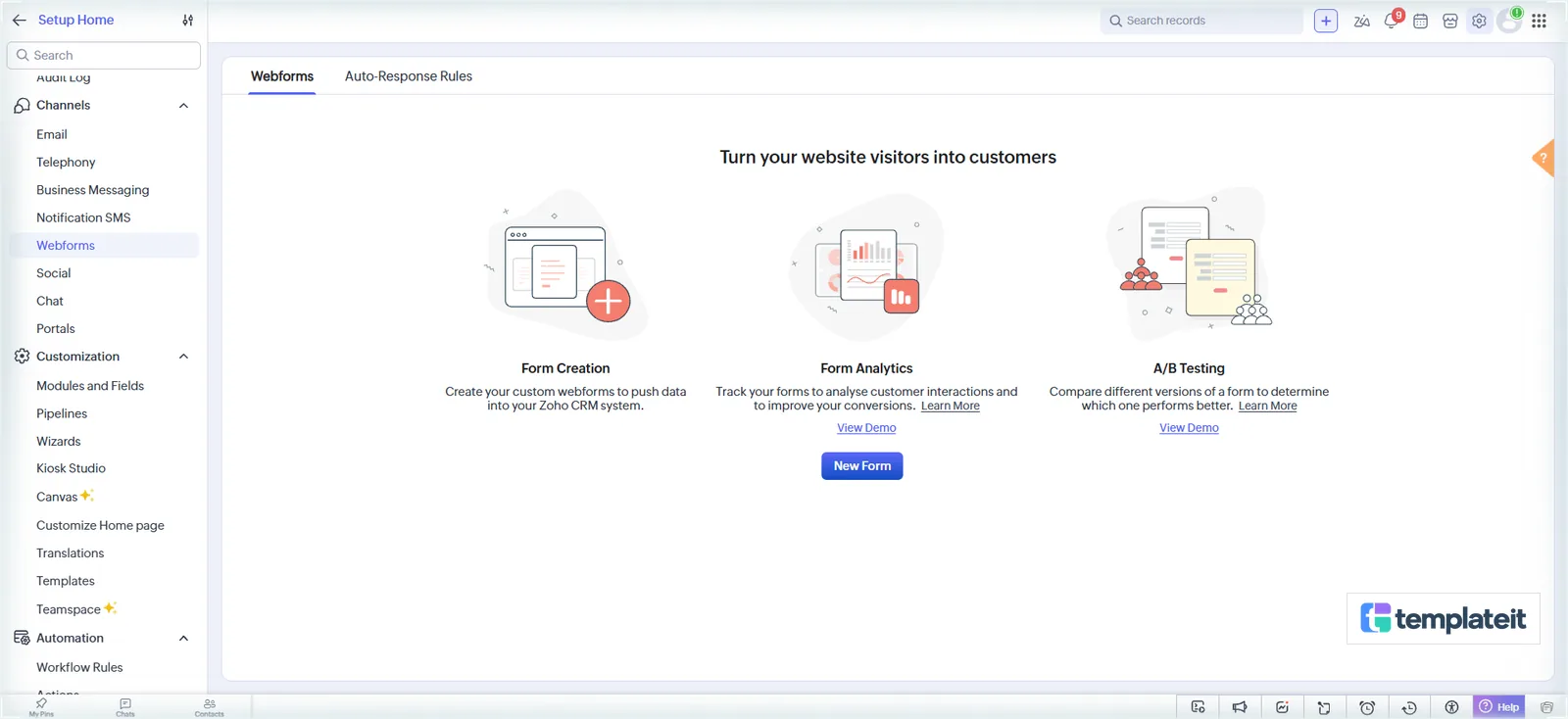Click the chart activity icon in bottom bar

click(1282, 707)
